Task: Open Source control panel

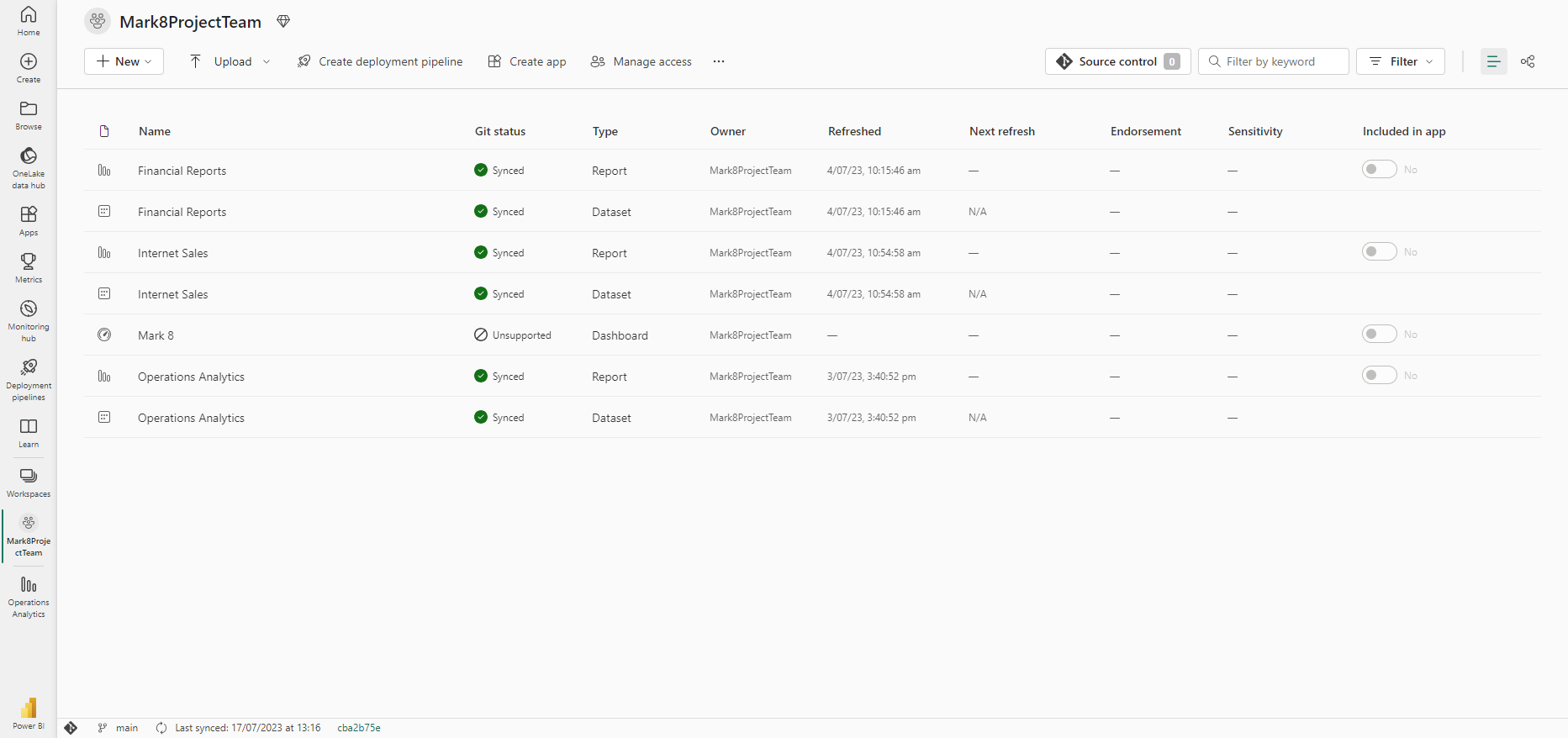Action: (x=1117, y=61)
